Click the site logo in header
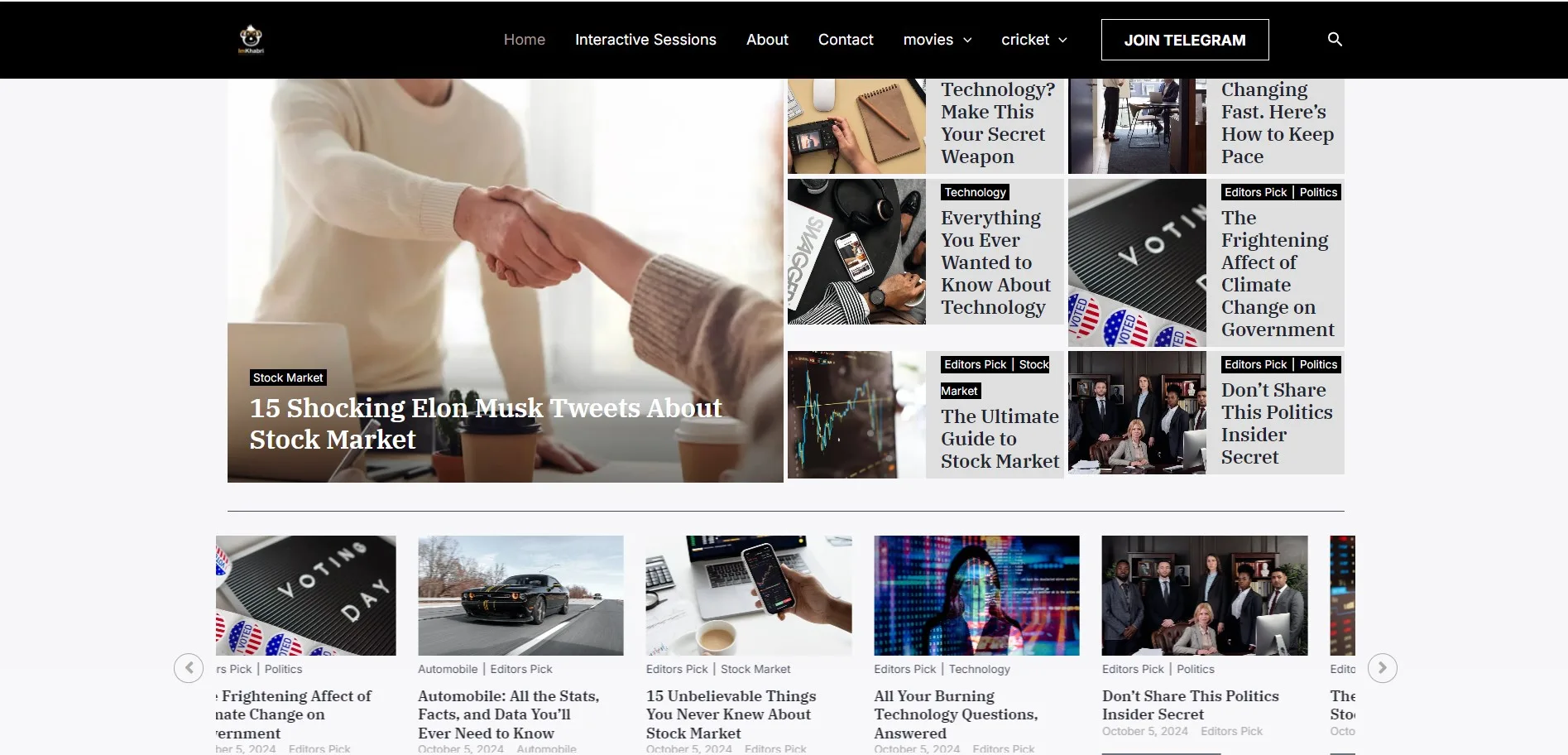 (x=251, y=39)
